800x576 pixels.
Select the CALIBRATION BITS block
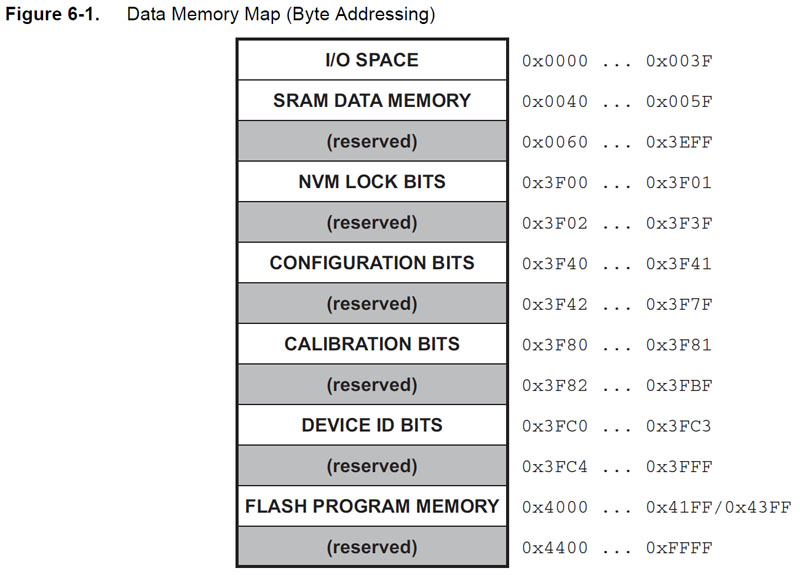(x=372, y=344)
